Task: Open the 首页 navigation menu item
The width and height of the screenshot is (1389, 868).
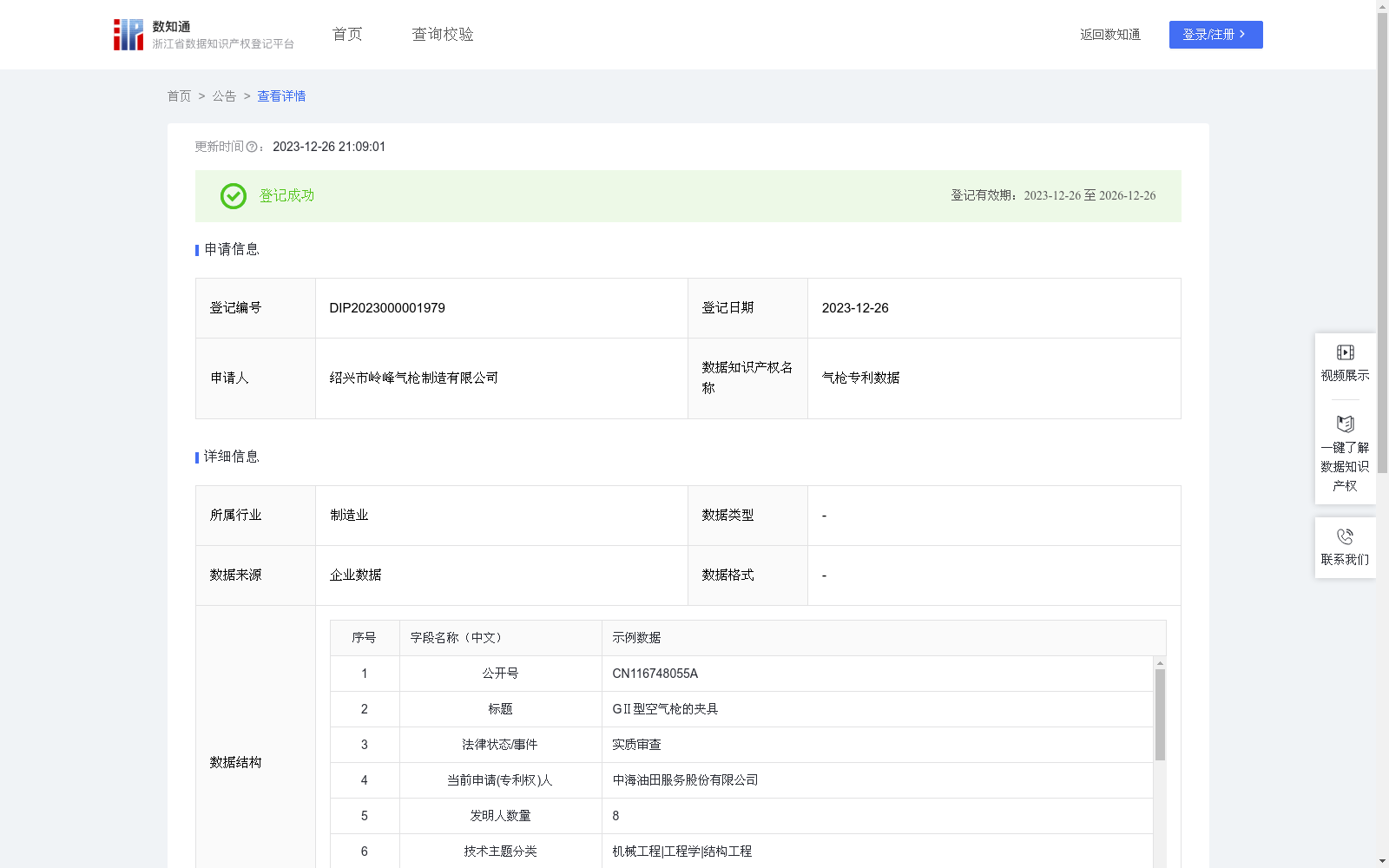Action: 347,35
